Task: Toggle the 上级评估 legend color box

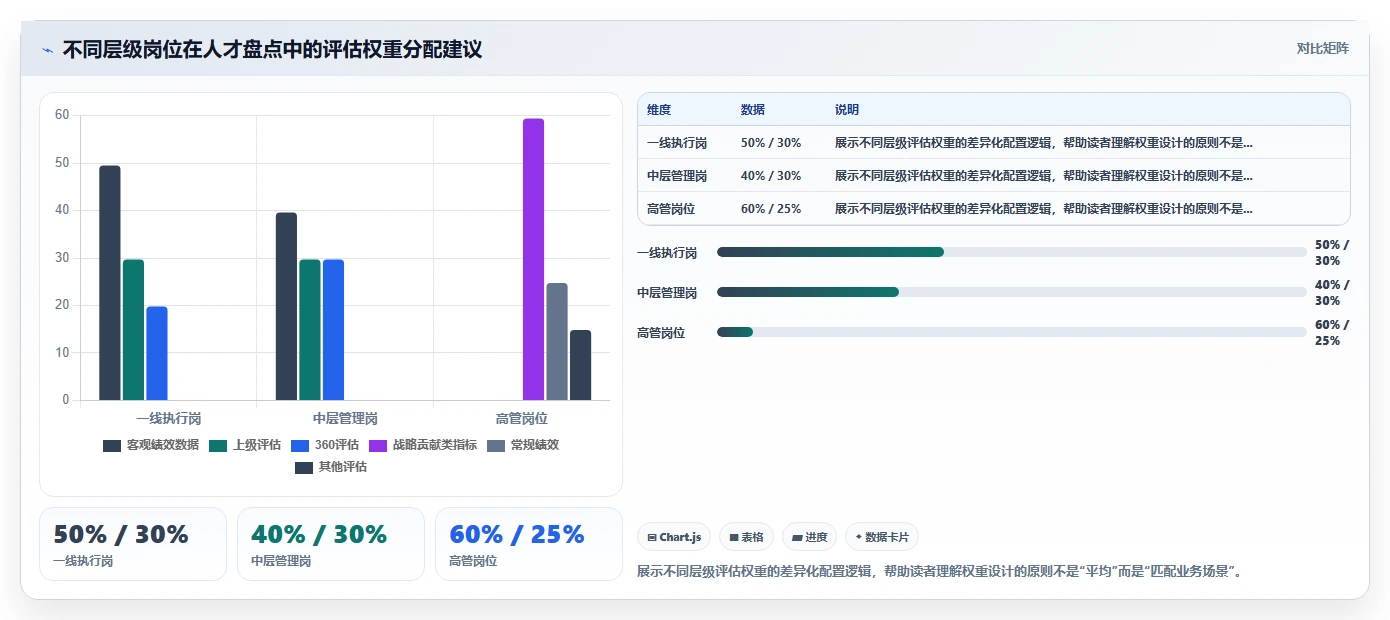Action: point(218,445)
